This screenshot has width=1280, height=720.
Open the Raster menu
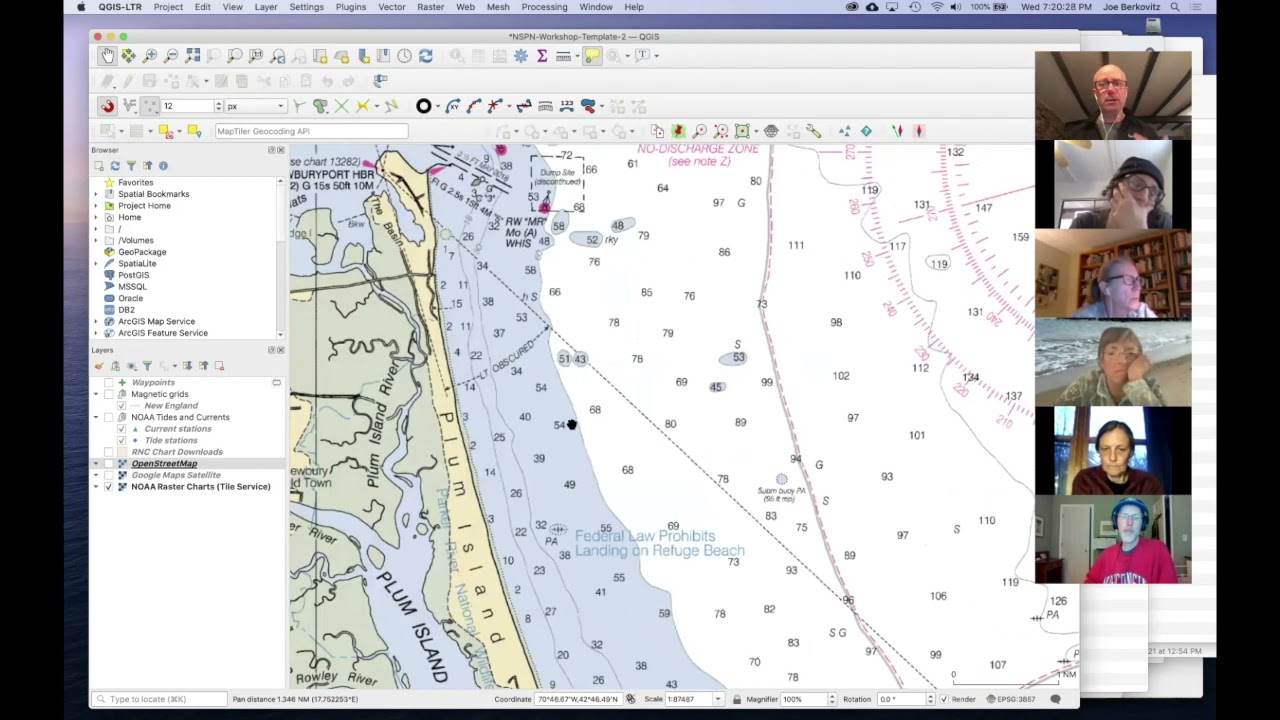click(x=431, y=7)
